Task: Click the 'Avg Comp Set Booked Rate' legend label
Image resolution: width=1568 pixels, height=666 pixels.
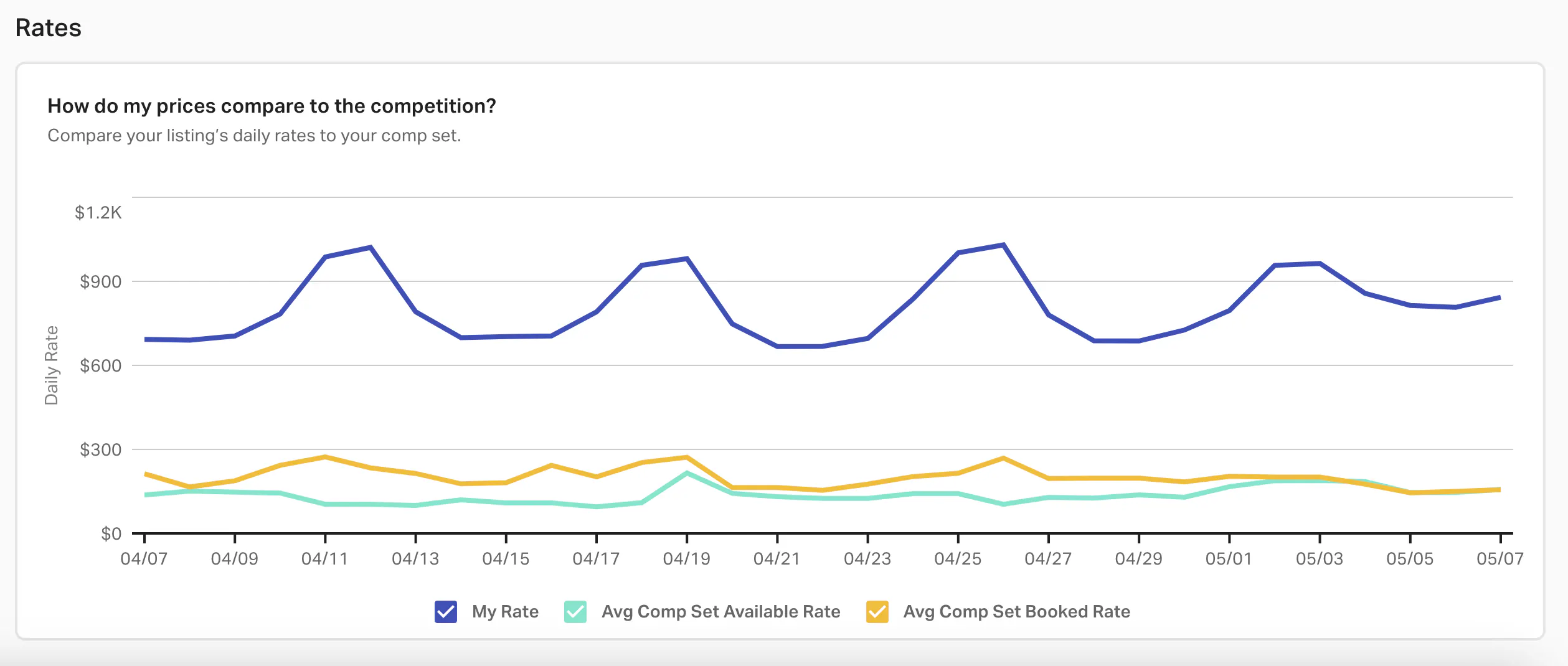Action: tap(1016, 612)
